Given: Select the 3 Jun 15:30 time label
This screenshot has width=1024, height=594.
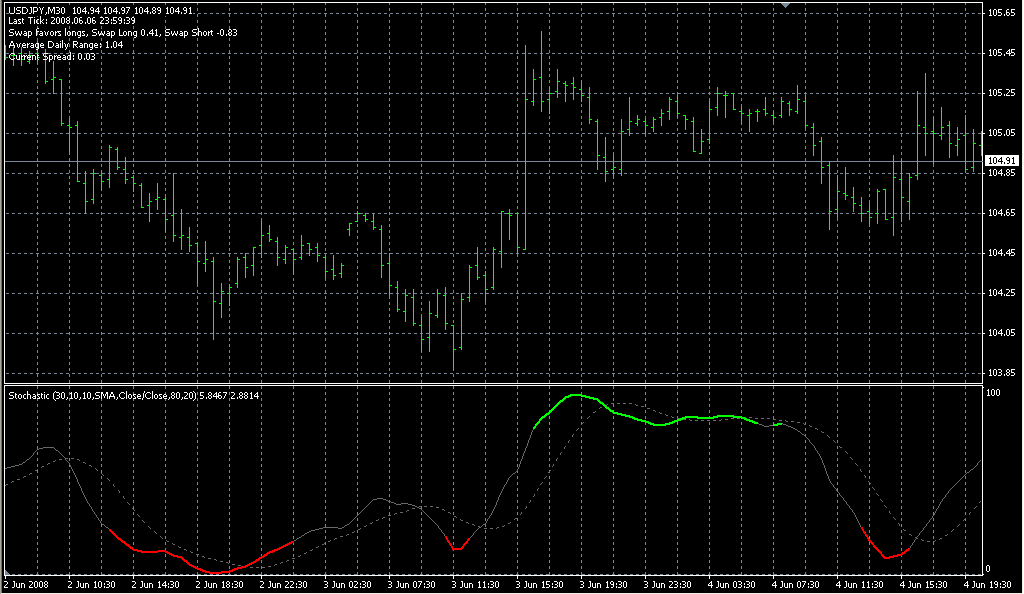Looking at the screenshot, I should coord(537,584).
